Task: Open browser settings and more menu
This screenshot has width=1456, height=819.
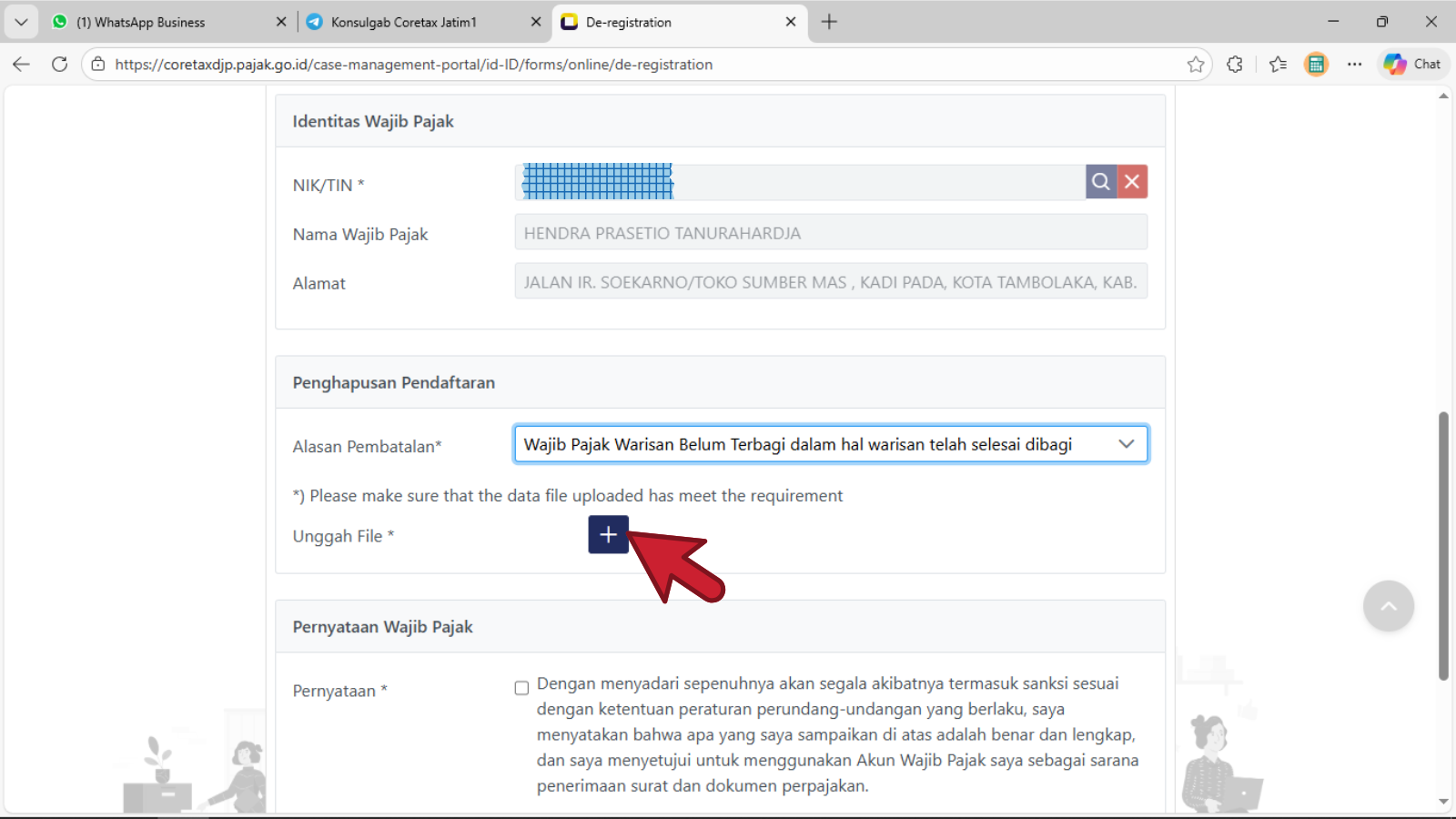Action: 1354,65
